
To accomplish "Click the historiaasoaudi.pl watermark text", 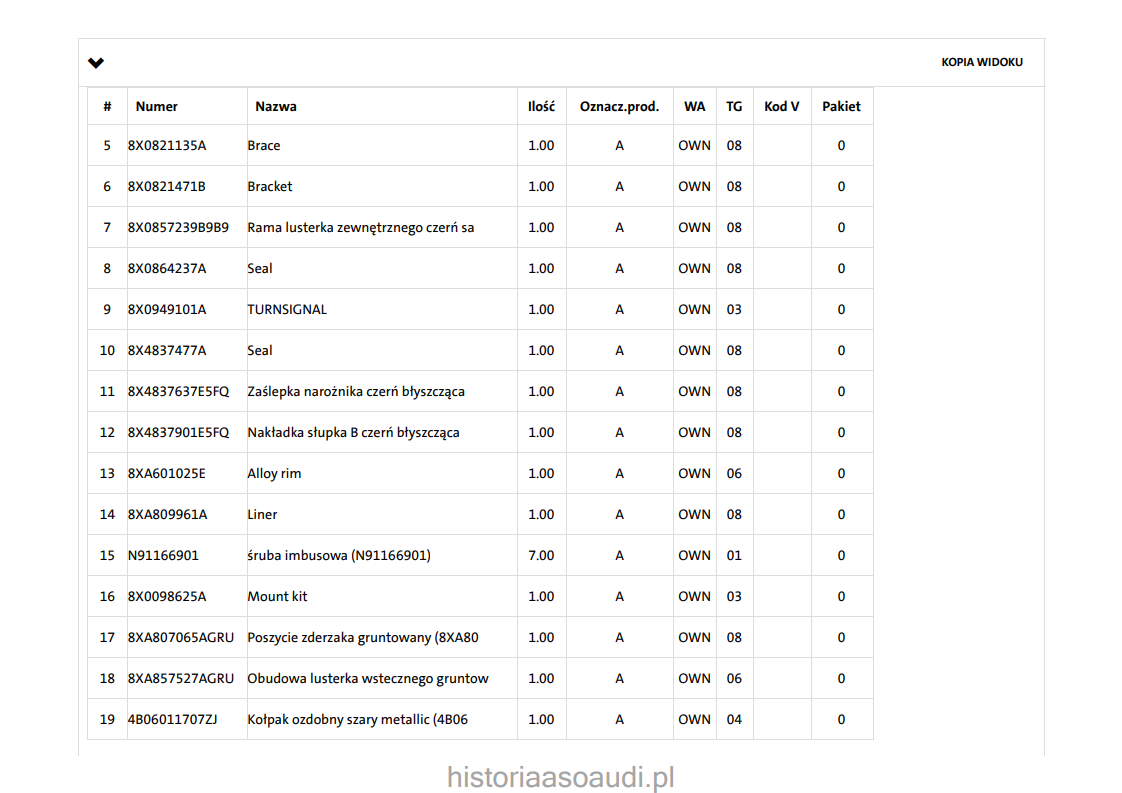I will pyautogui.click(x=561, y=777).
